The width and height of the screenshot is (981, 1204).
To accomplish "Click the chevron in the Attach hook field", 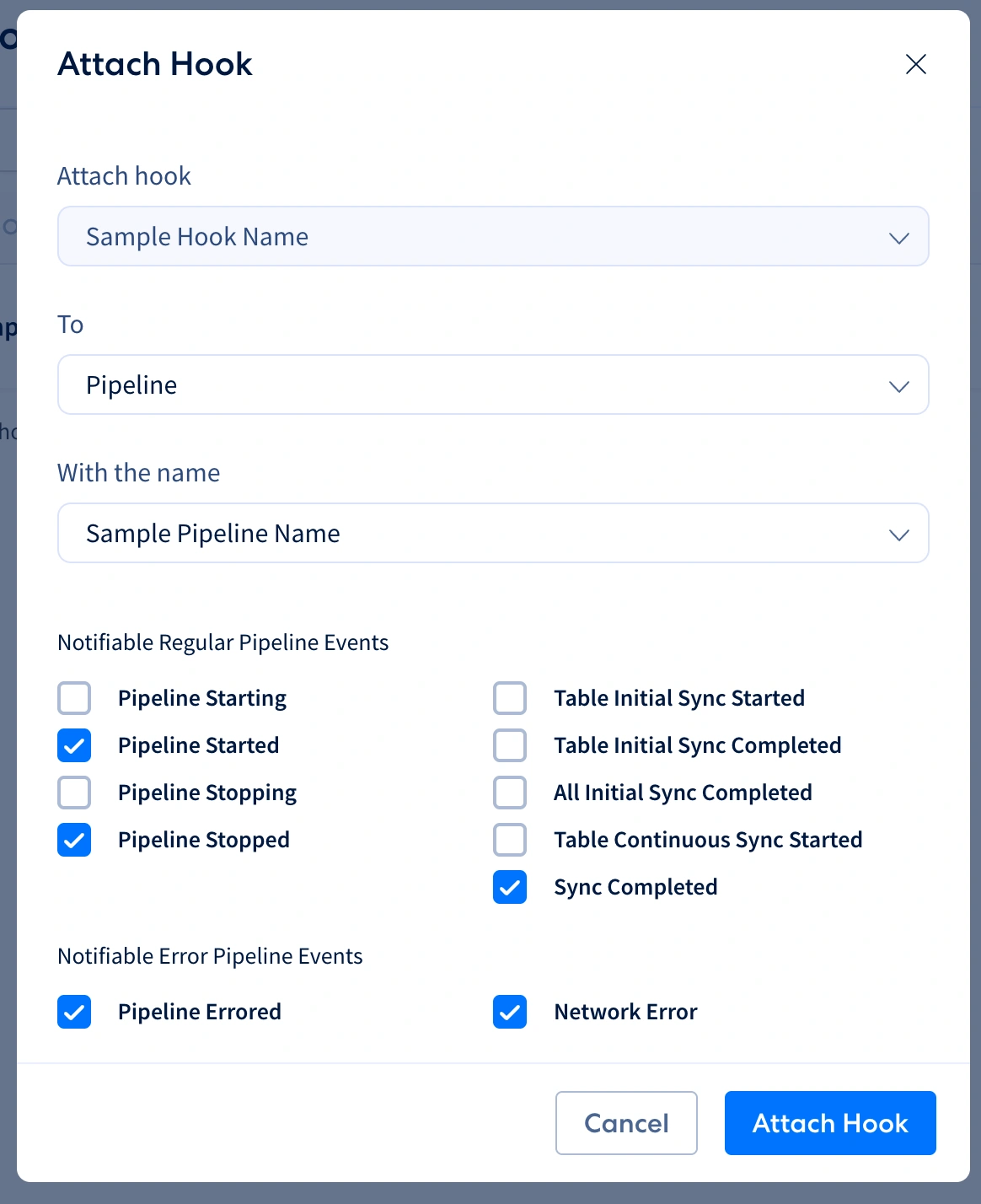I will click(x=899, y=238).
